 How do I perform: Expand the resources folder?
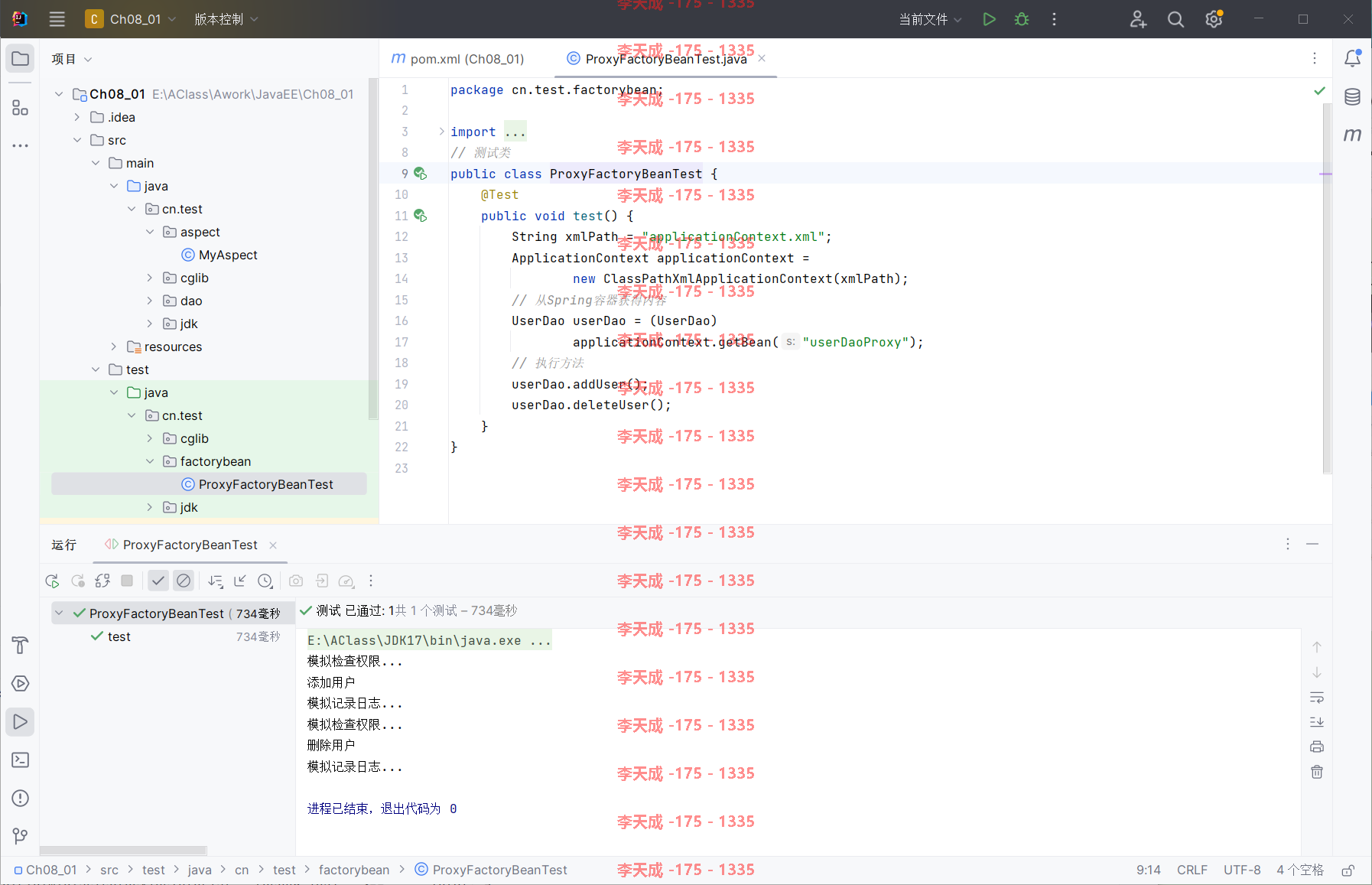coord(114,347)
